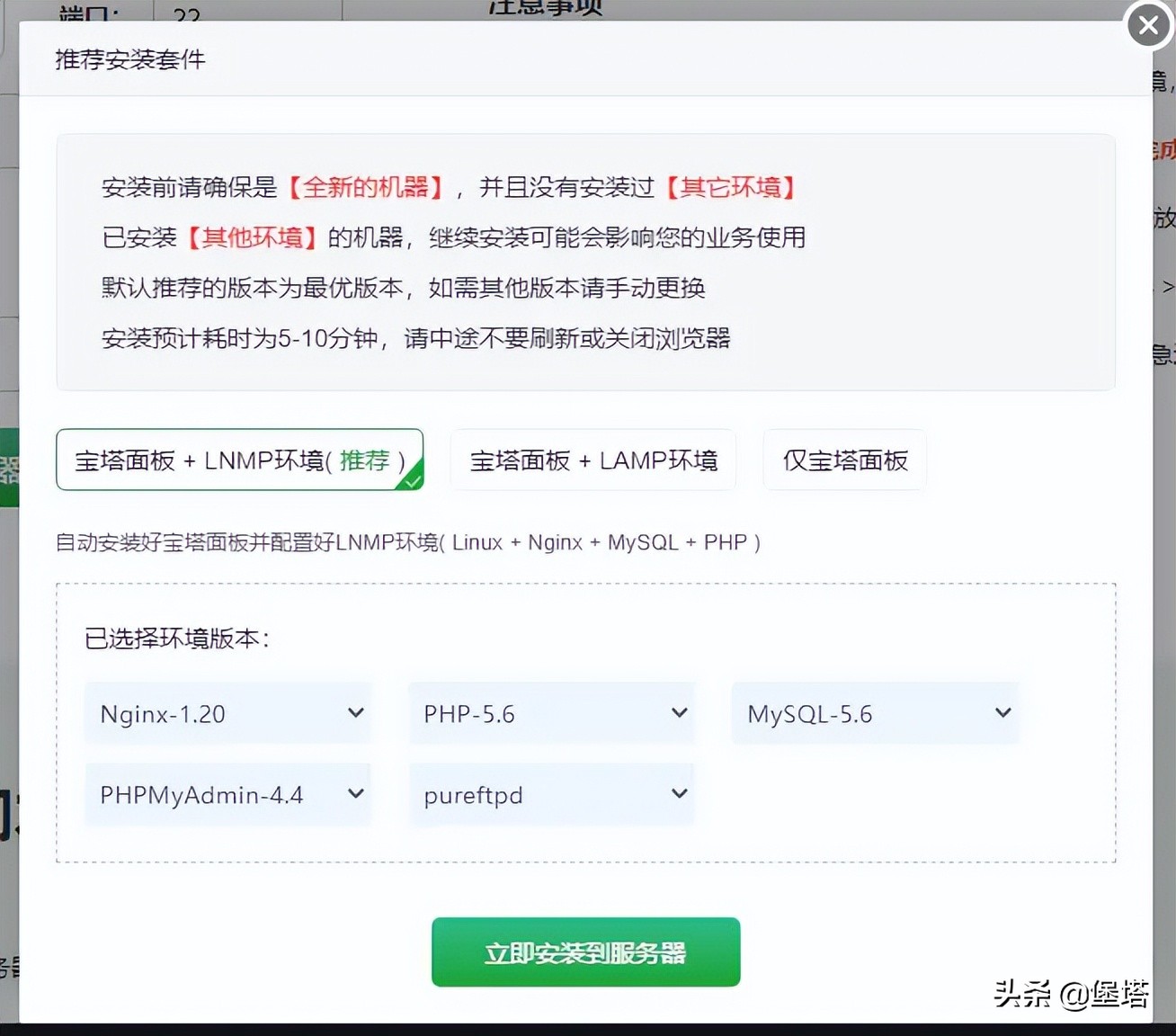1176x1036 pixels.
Task: Switch to the 宝塔面板 + LAMP环境 option
Action: (x=592, y=460)
